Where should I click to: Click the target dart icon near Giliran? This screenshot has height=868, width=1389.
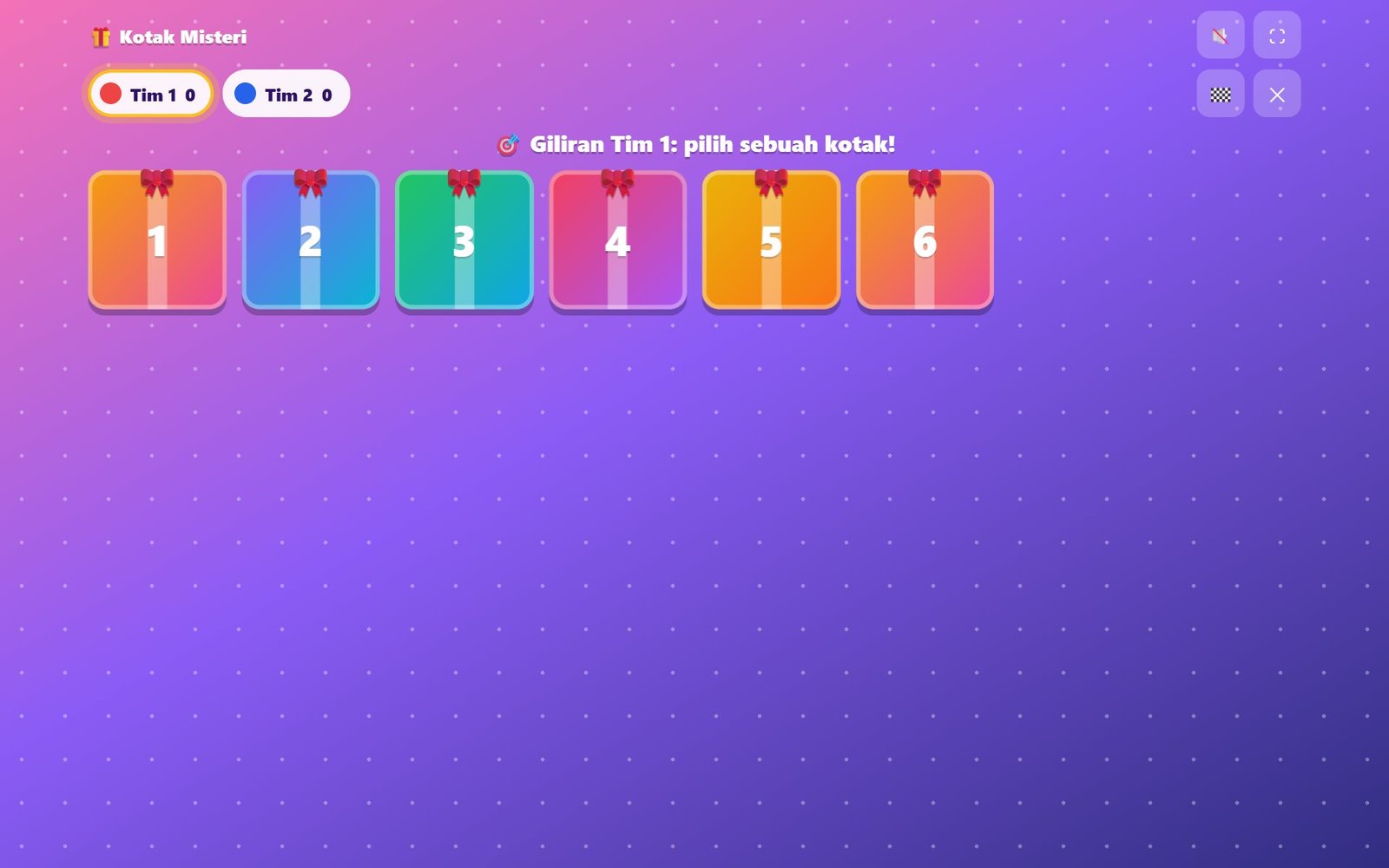coord(508,144)
